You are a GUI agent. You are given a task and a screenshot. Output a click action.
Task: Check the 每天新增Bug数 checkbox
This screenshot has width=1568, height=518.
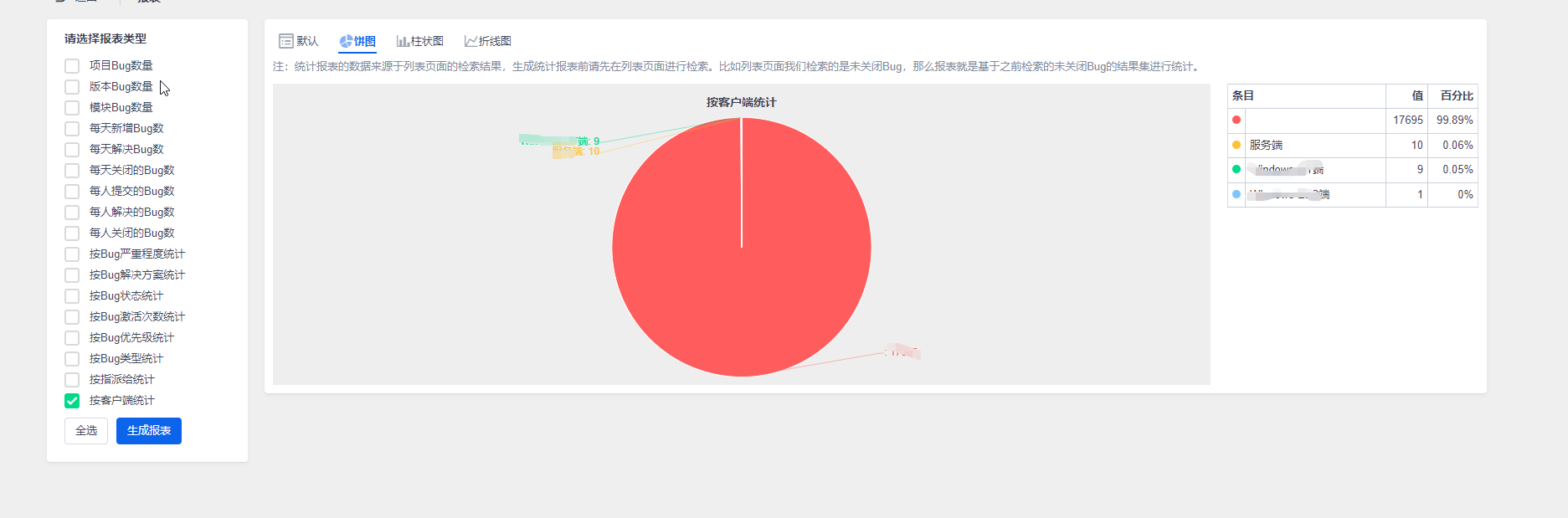pos(72,129)
